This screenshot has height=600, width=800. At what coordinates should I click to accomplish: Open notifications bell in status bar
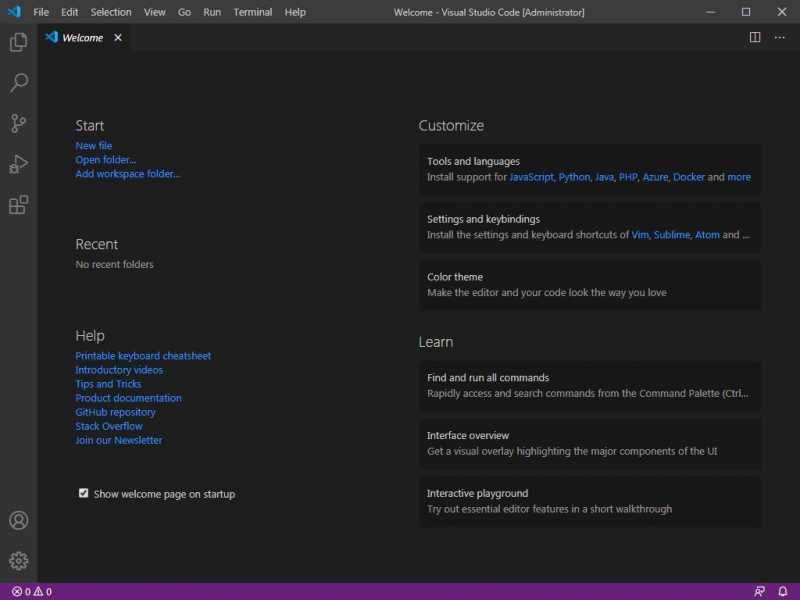click(781, 590)
